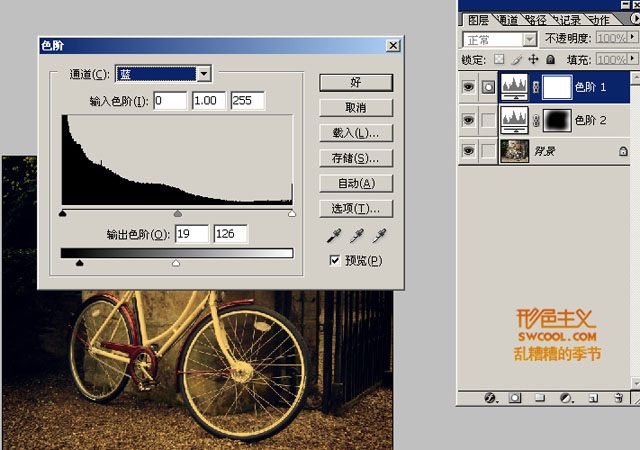The height and width of the screenshot is (450, 640).
Task: Click input levels field showing 255
Action: click(248, 100)
